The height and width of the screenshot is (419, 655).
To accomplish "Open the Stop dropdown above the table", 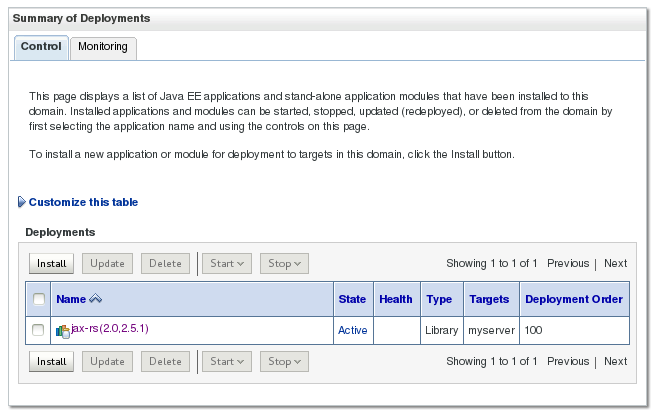I will (x=284, y=264).
